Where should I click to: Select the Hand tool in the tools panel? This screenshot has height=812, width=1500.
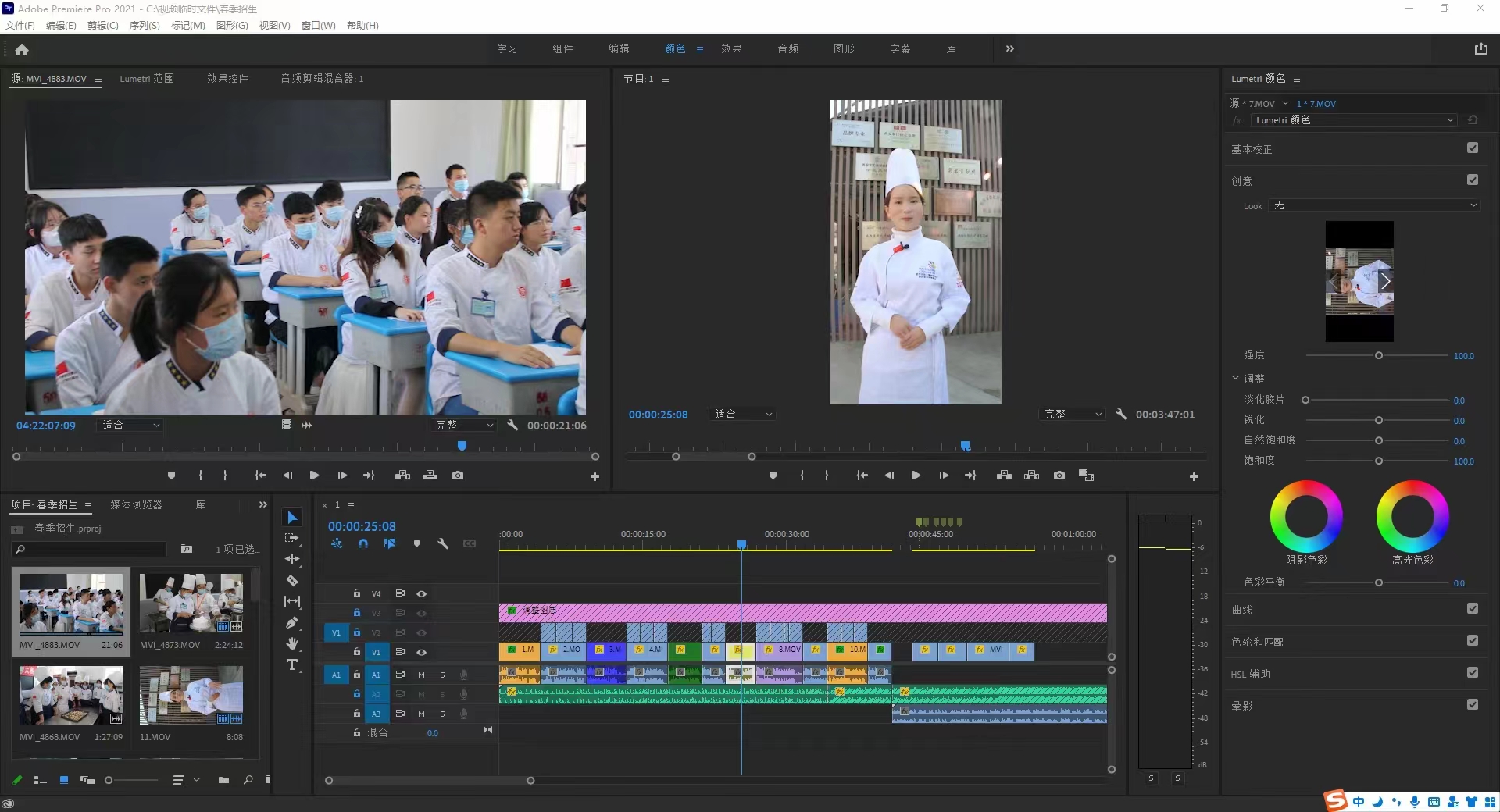(292, 643)
